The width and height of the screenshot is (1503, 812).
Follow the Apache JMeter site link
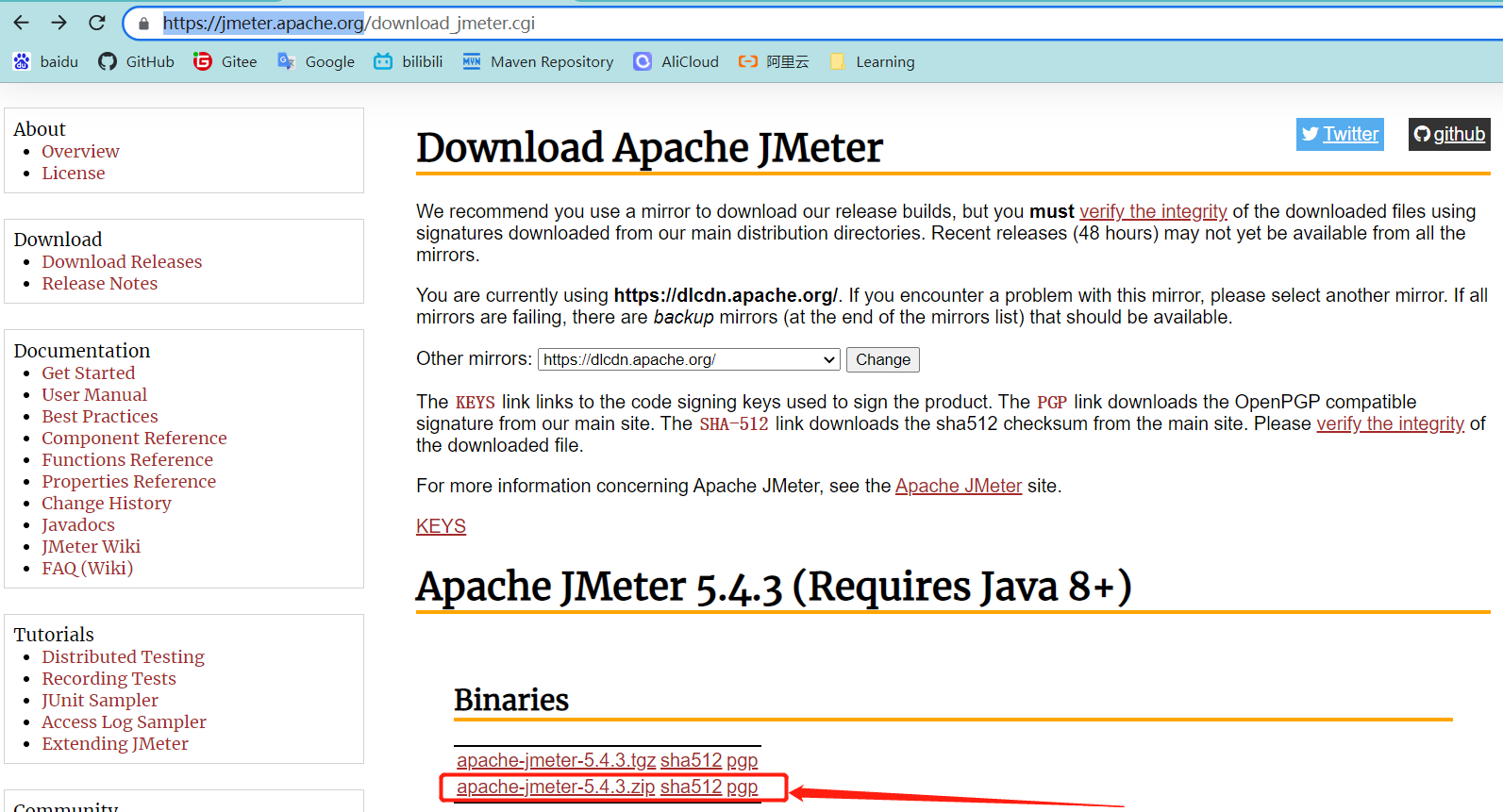coord(959,486)
